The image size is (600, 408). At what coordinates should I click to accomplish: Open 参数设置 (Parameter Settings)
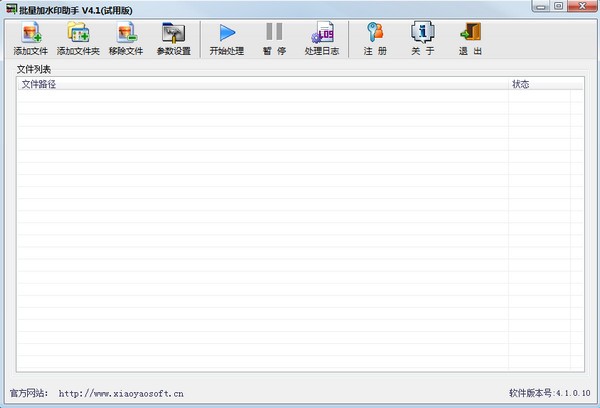click(173, 37)
